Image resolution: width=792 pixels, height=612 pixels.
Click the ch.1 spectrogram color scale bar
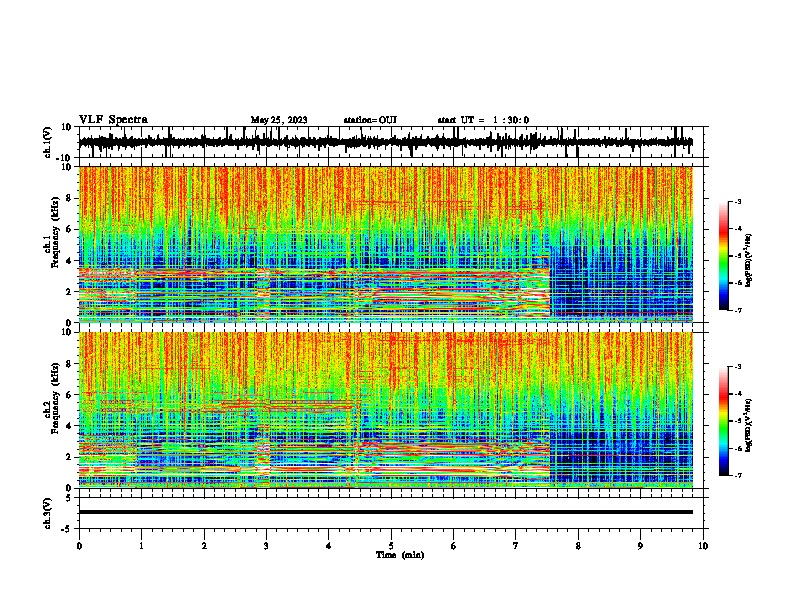[x=723, y=256]
